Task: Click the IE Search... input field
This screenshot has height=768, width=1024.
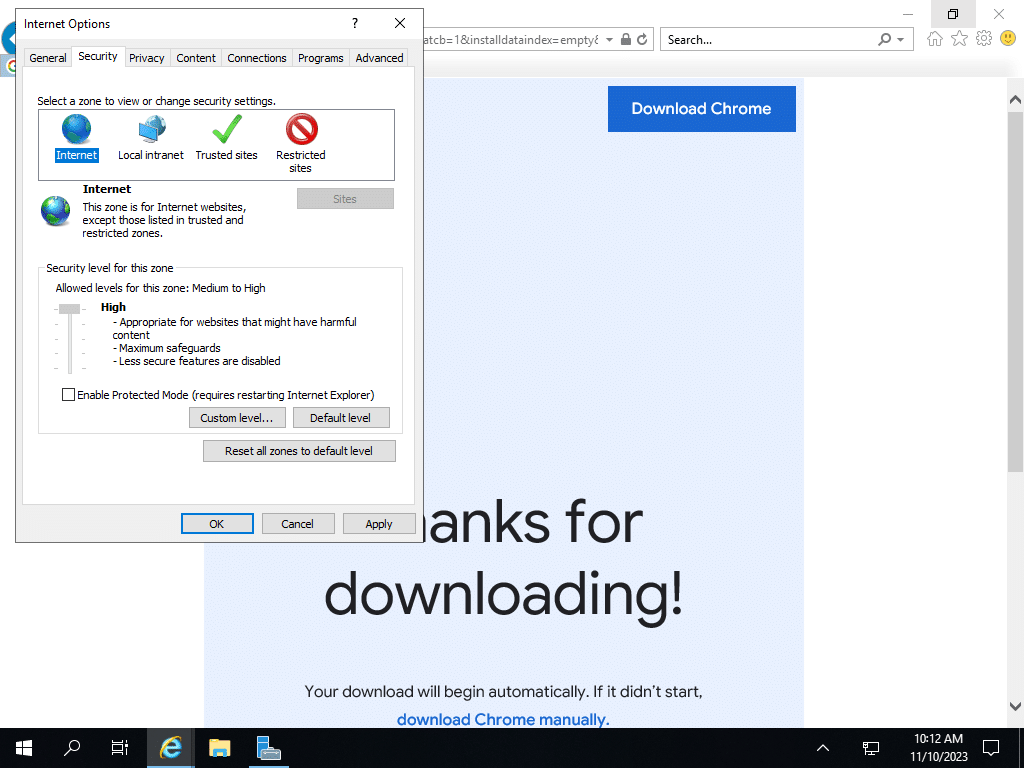Action: (x=767, y=39)
